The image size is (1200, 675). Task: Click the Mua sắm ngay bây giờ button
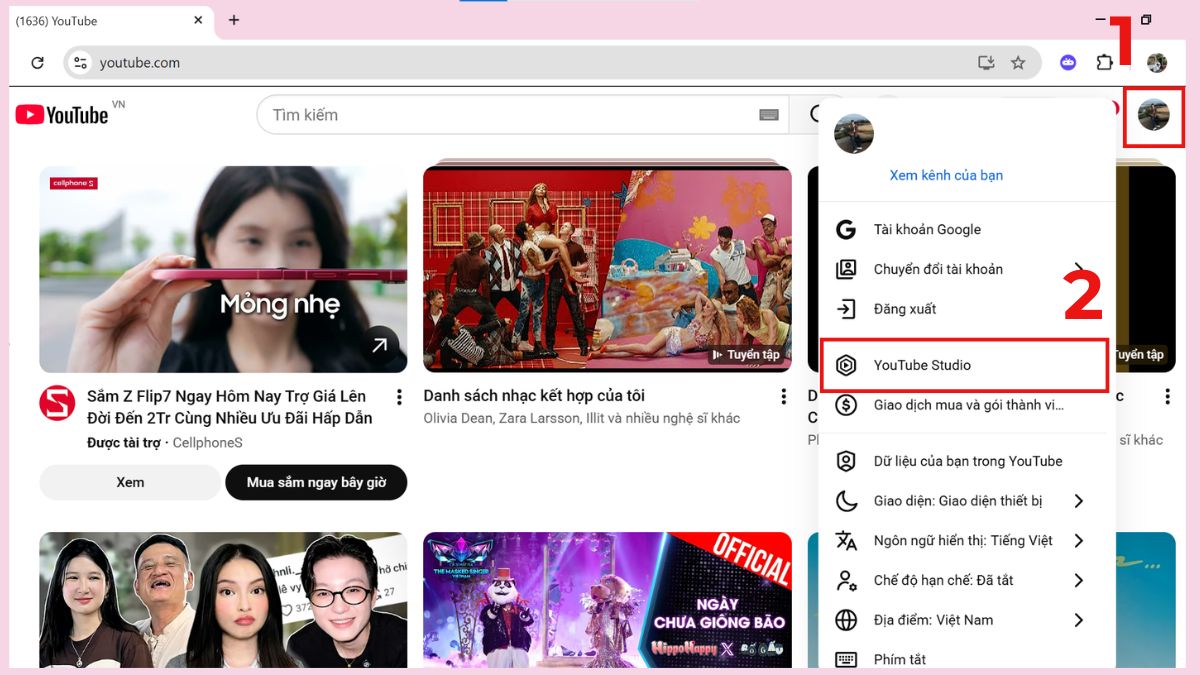(316, 482)
